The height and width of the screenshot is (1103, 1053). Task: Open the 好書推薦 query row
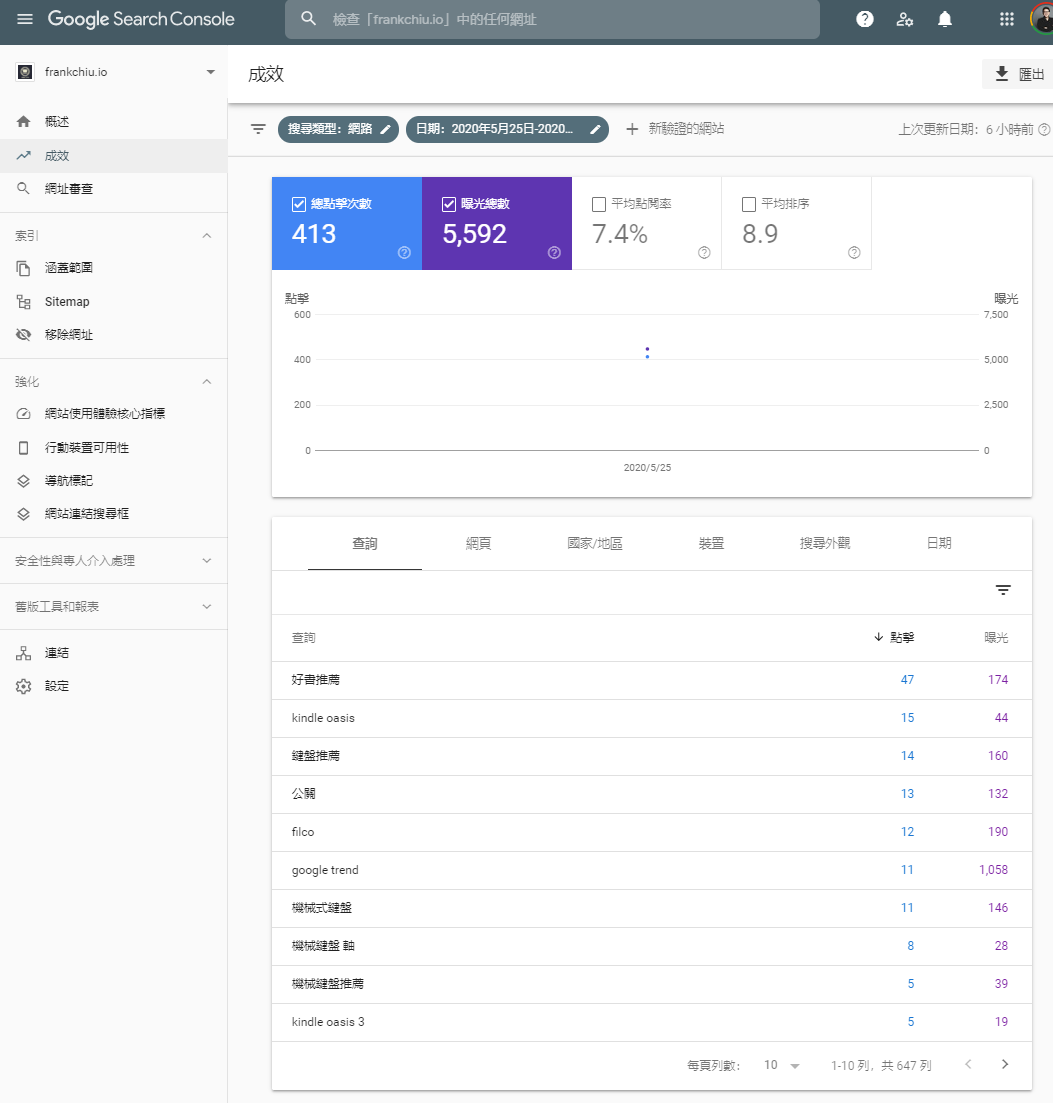pyautogui.click(x=316, y=680)
